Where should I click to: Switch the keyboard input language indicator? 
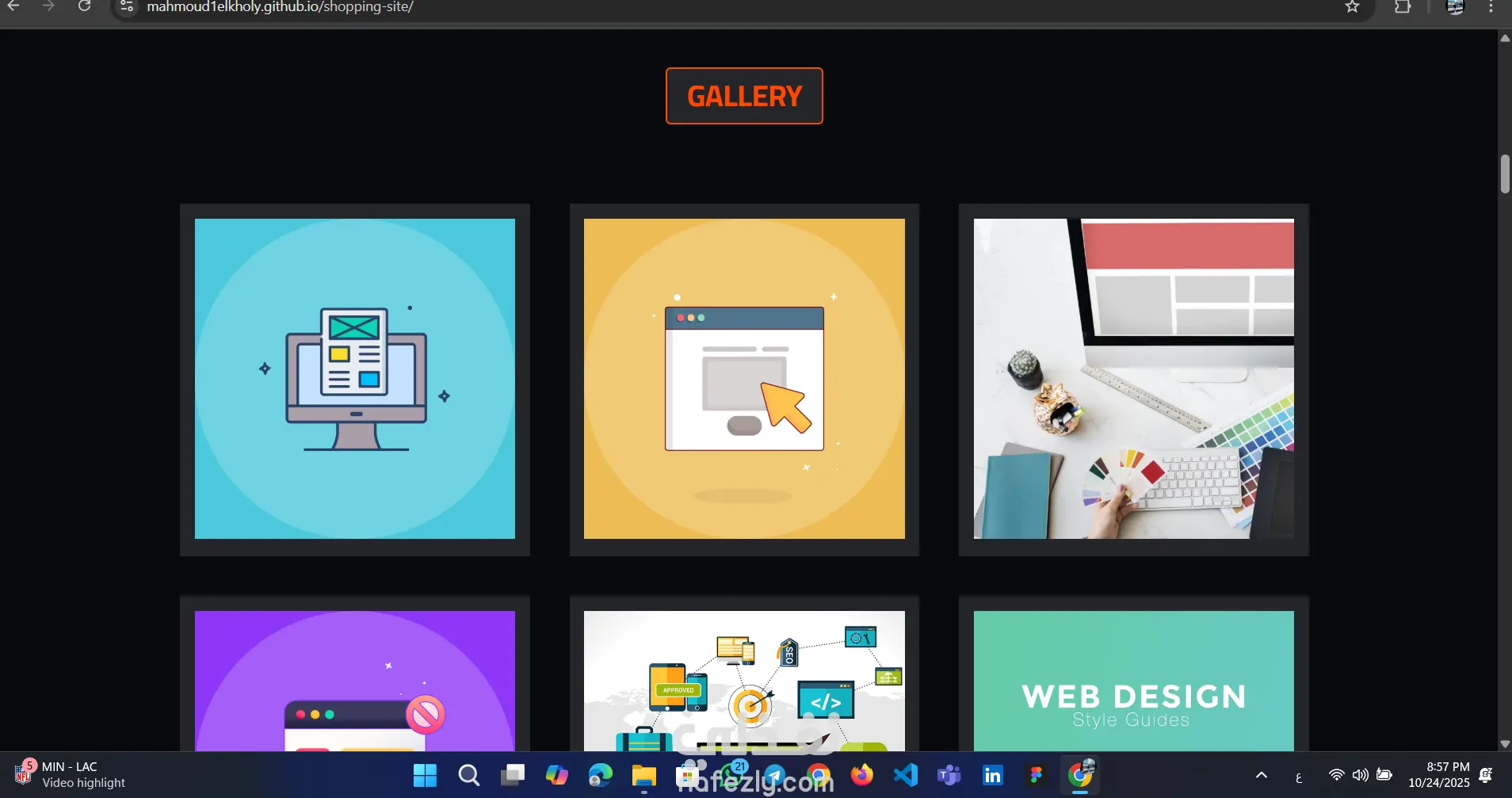1299,777
